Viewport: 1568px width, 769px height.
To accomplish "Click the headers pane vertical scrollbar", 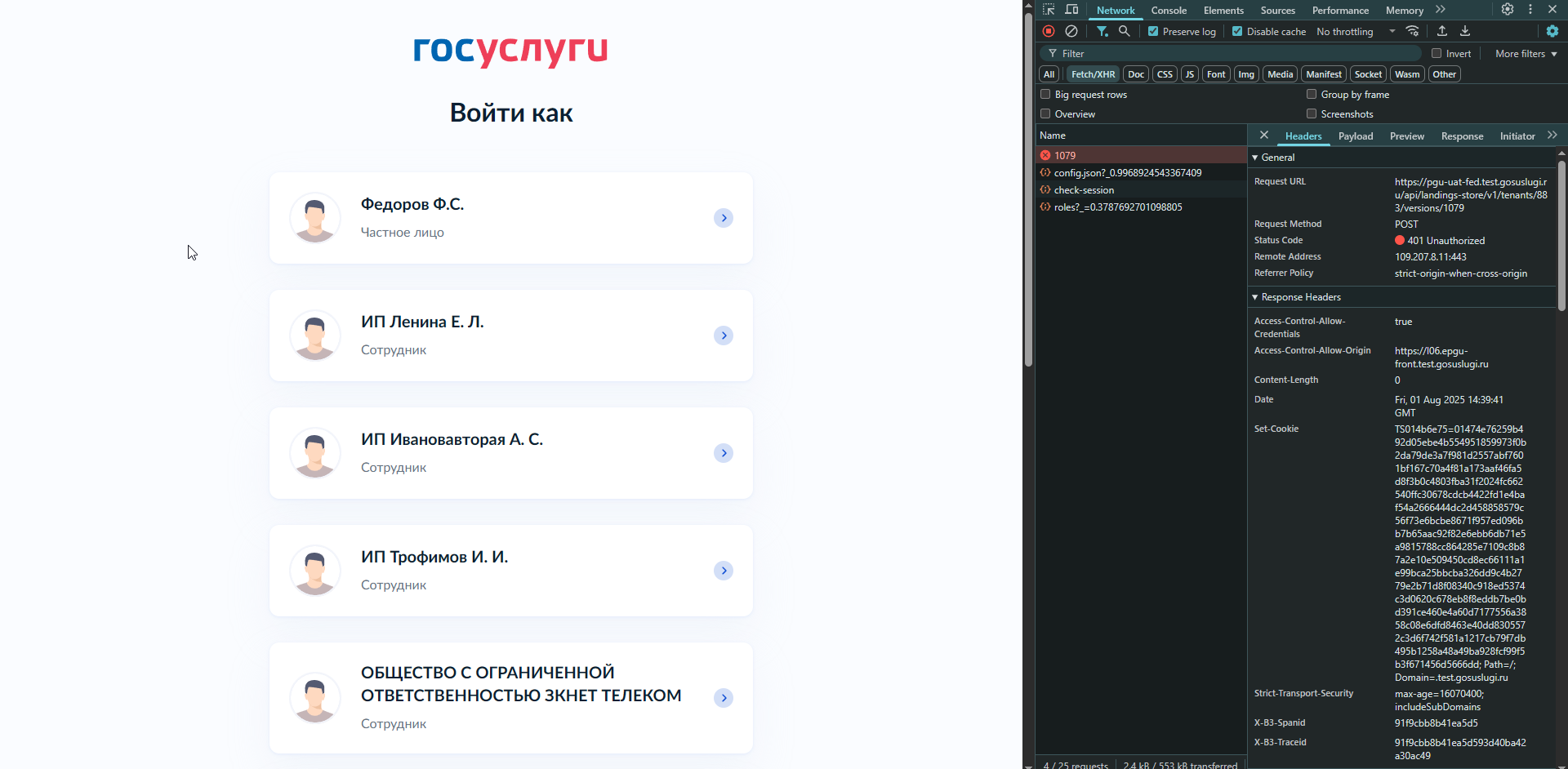I will pos(1561,235).
